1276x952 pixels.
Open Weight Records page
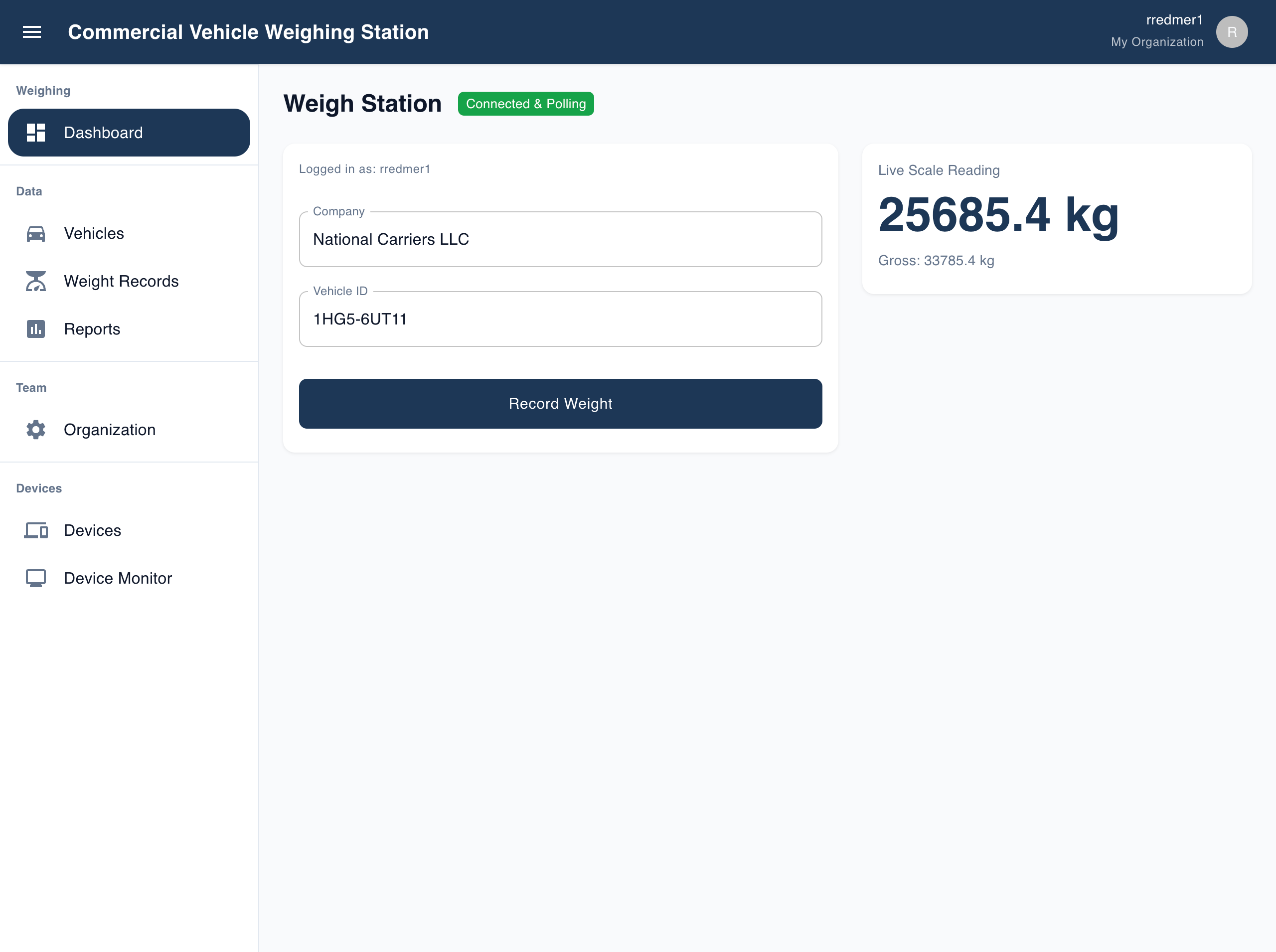tap(129, 281)
